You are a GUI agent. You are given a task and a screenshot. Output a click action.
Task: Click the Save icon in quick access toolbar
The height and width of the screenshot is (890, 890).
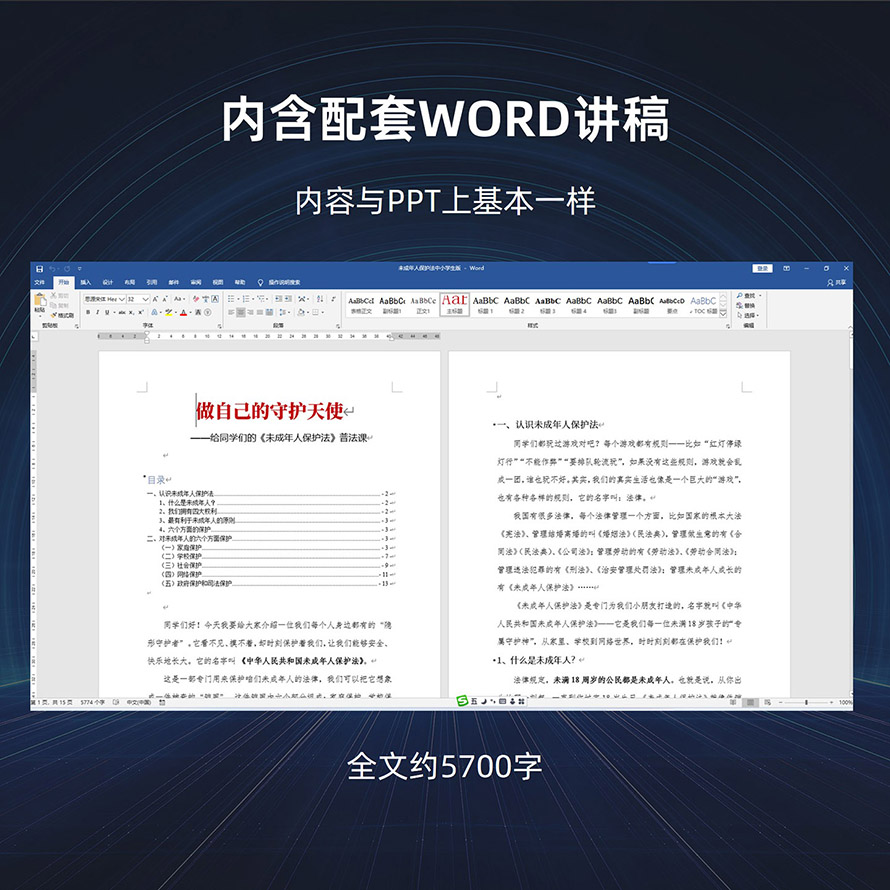coord(39,268)
